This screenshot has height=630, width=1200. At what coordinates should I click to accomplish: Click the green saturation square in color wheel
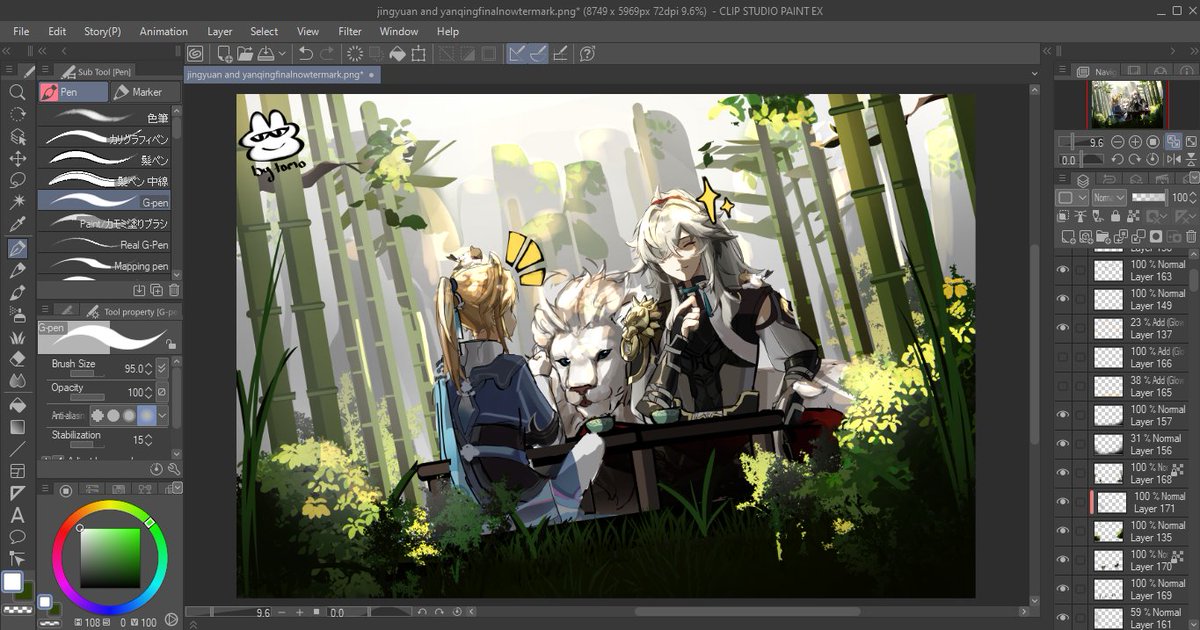[110, 557]
